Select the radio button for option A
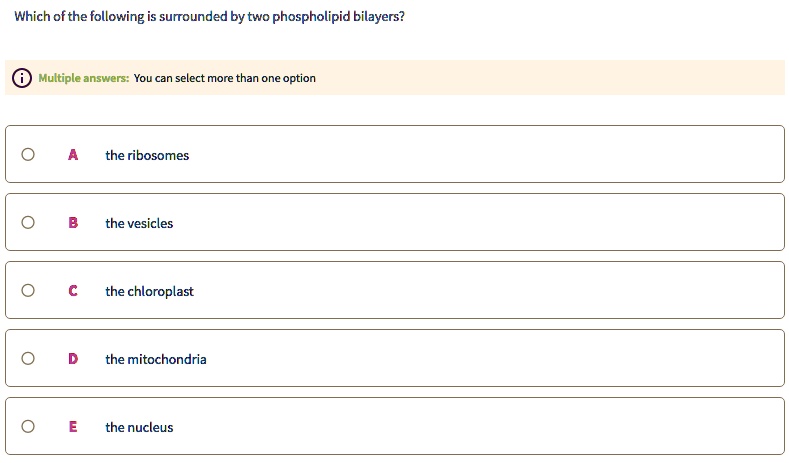 [28, 155]
